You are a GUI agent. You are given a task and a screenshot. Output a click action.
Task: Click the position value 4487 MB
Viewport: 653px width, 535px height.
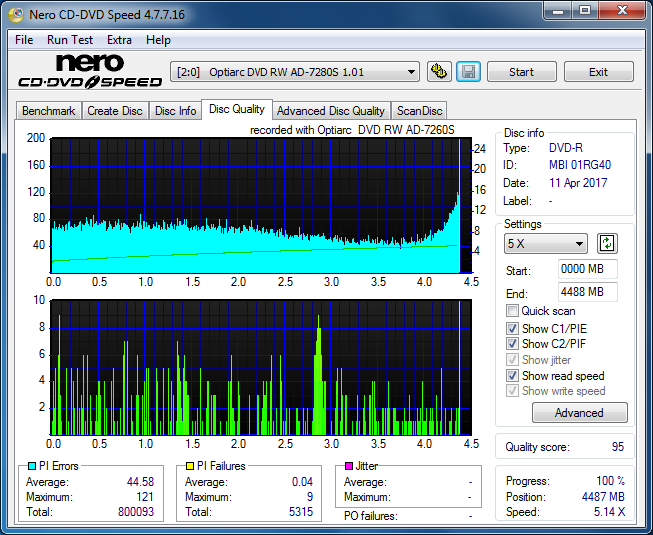coord(603,497)
